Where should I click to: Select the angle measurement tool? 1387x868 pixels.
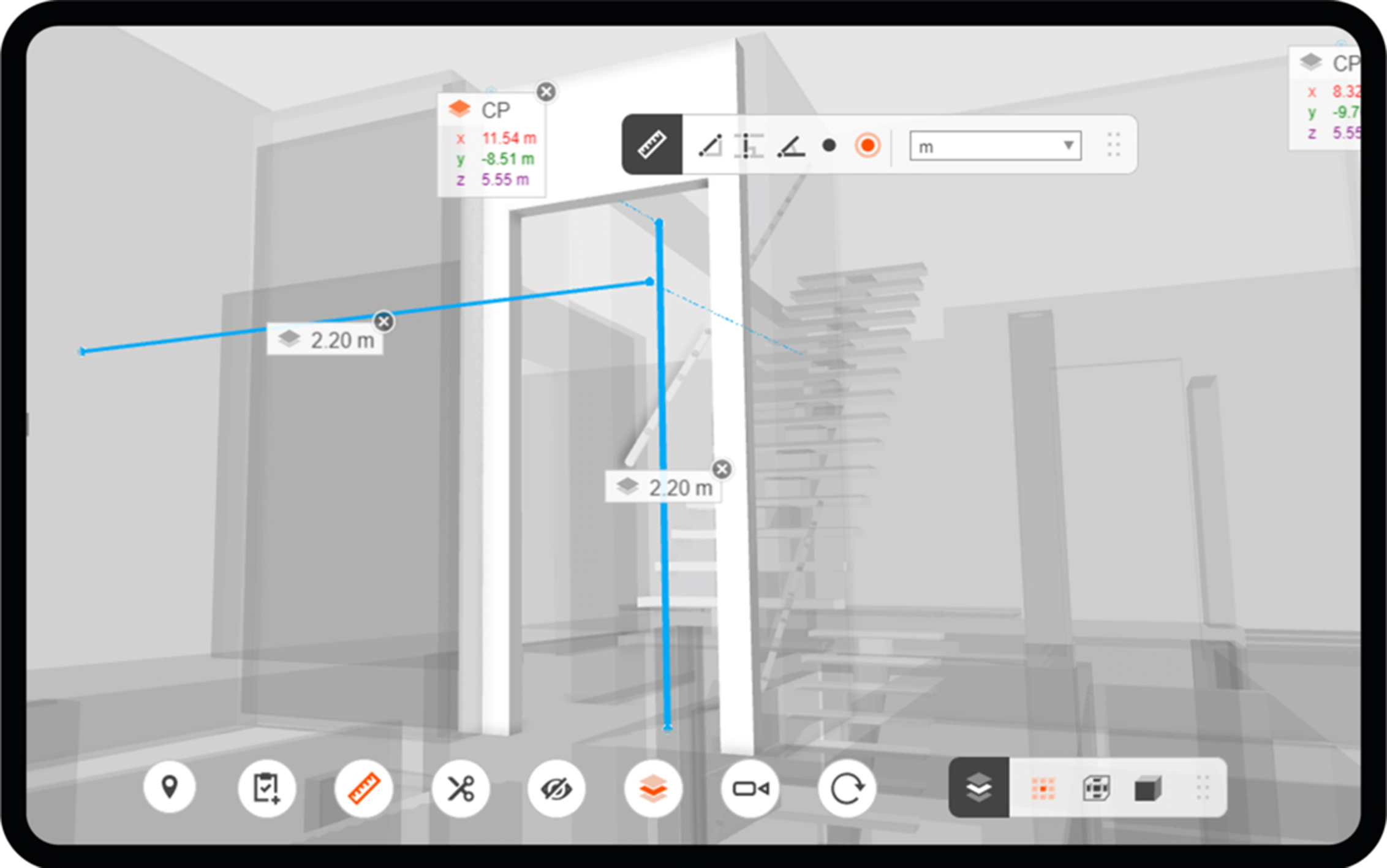click(790, 146)
